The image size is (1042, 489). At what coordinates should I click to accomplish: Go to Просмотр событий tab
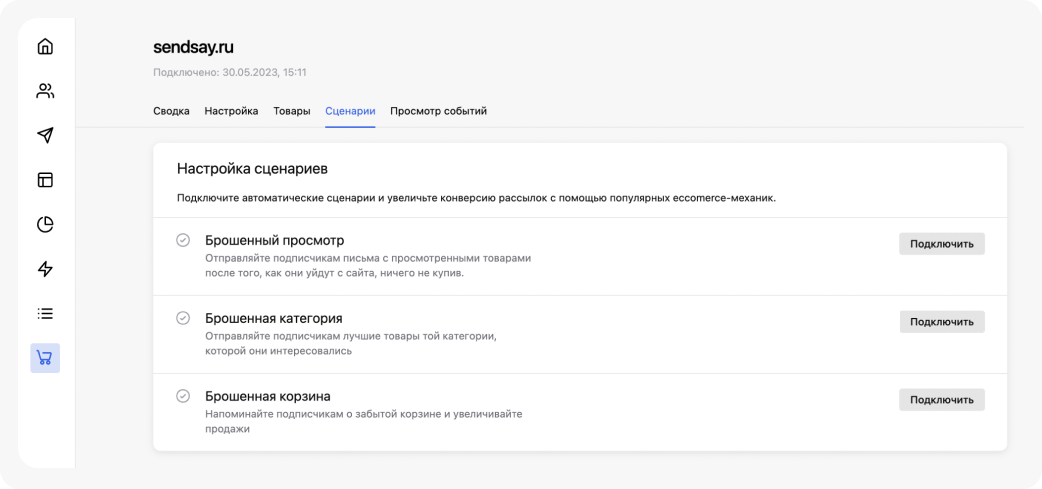point(438,111)
